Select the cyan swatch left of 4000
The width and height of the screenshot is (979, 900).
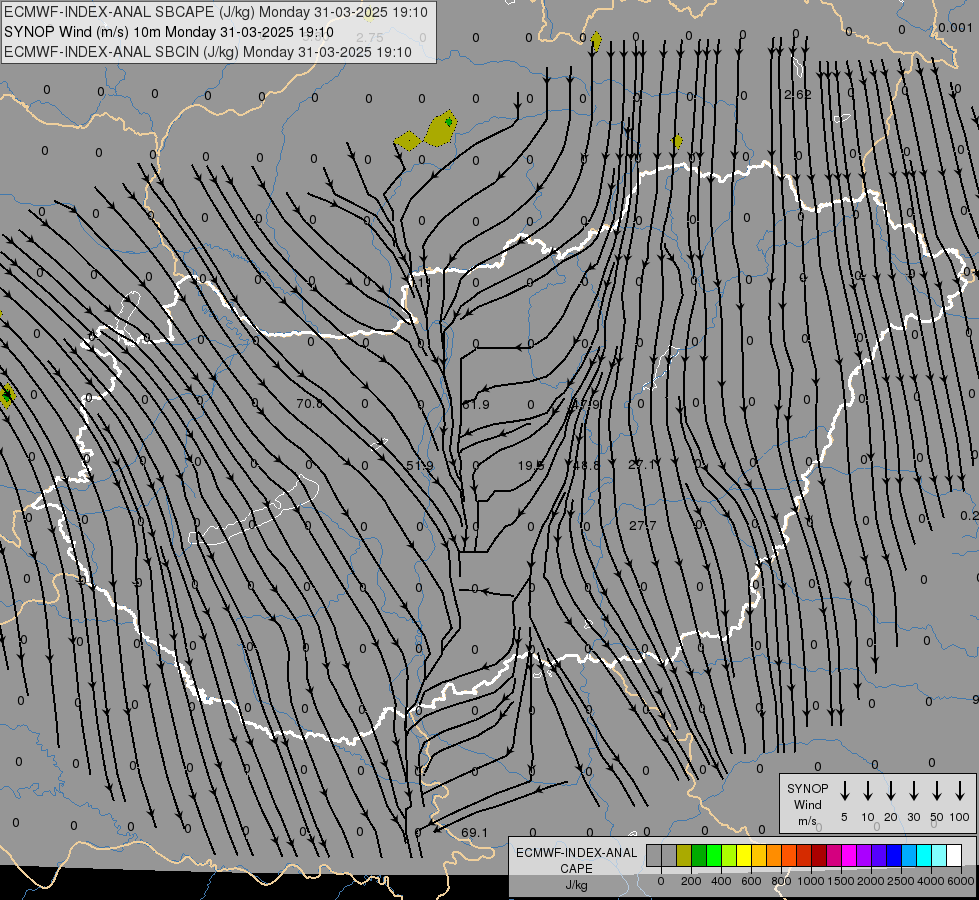click(924, 855)
